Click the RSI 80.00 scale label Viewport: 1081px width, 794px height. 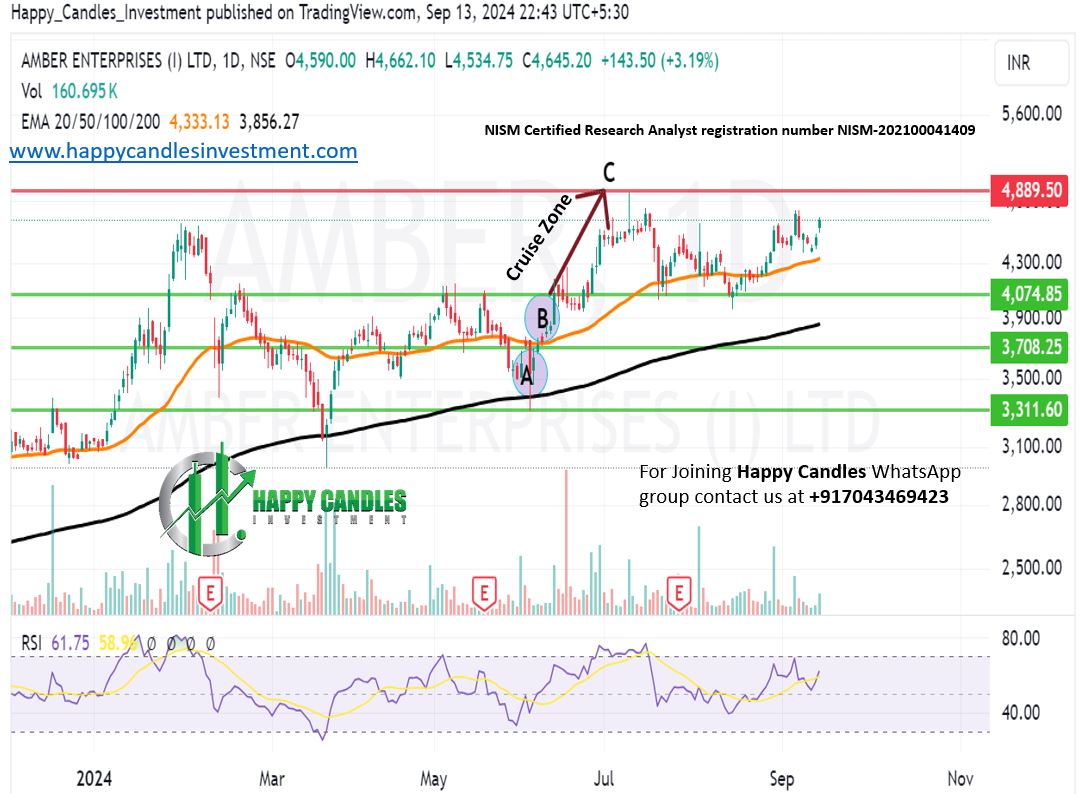[1020, 638]
